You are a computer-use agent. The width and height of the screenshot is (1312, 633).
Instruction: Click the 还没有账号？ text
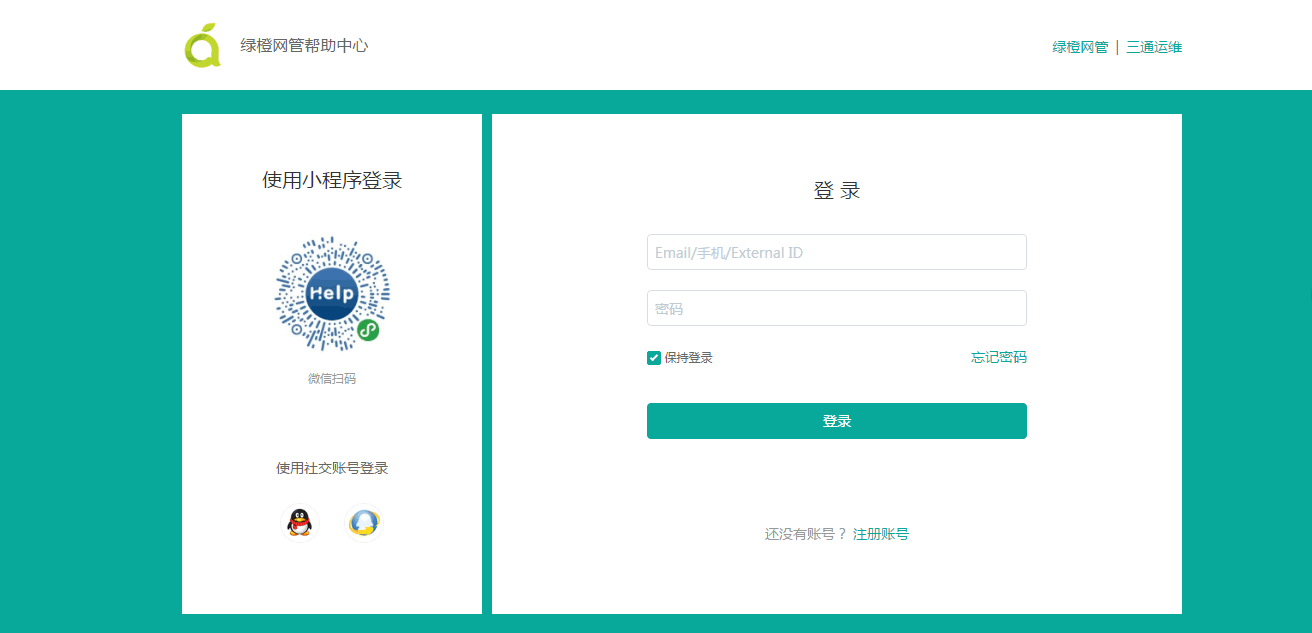[806, 534]
